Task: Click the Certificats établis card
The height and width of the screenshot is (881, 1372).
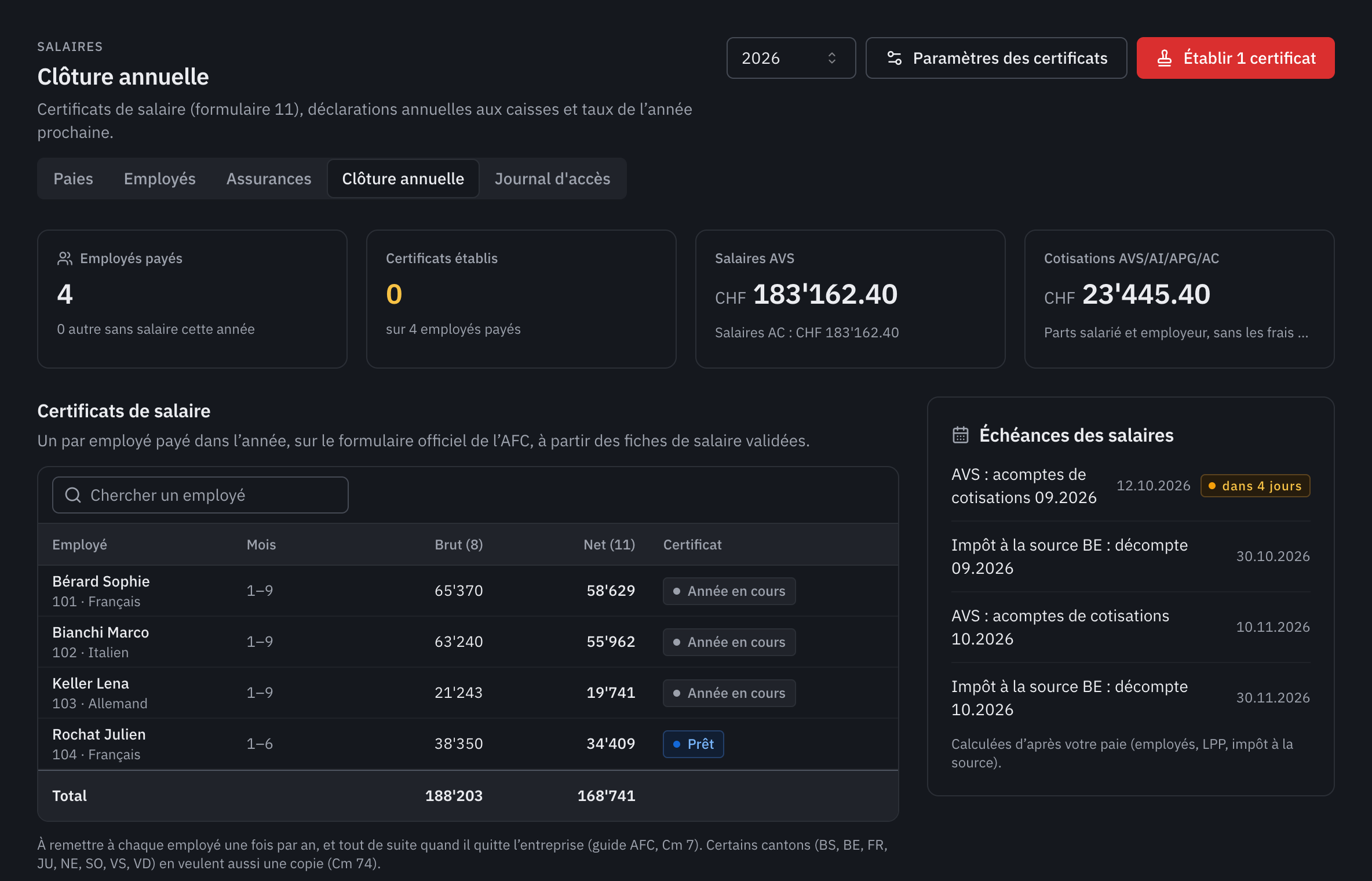Action: pos(521,299)
